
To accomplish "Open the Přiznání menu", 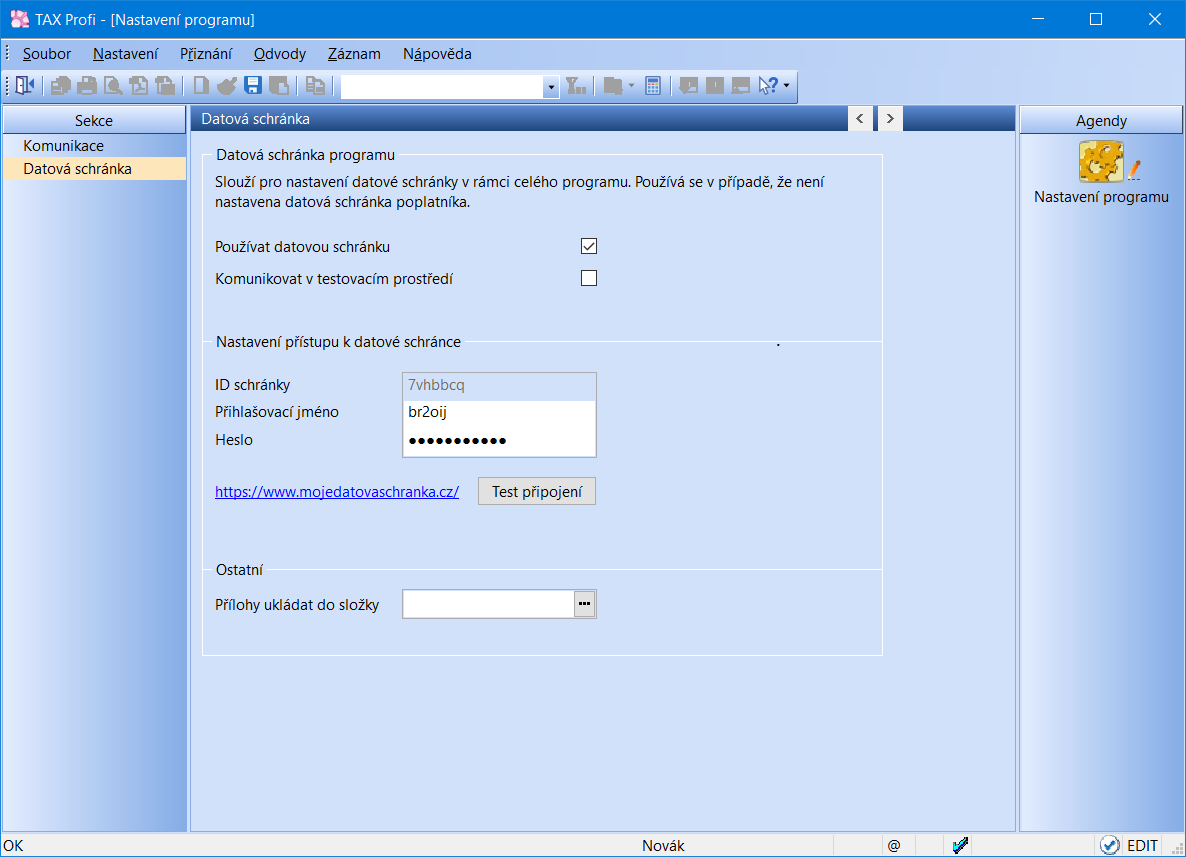I will coord(206,54).
